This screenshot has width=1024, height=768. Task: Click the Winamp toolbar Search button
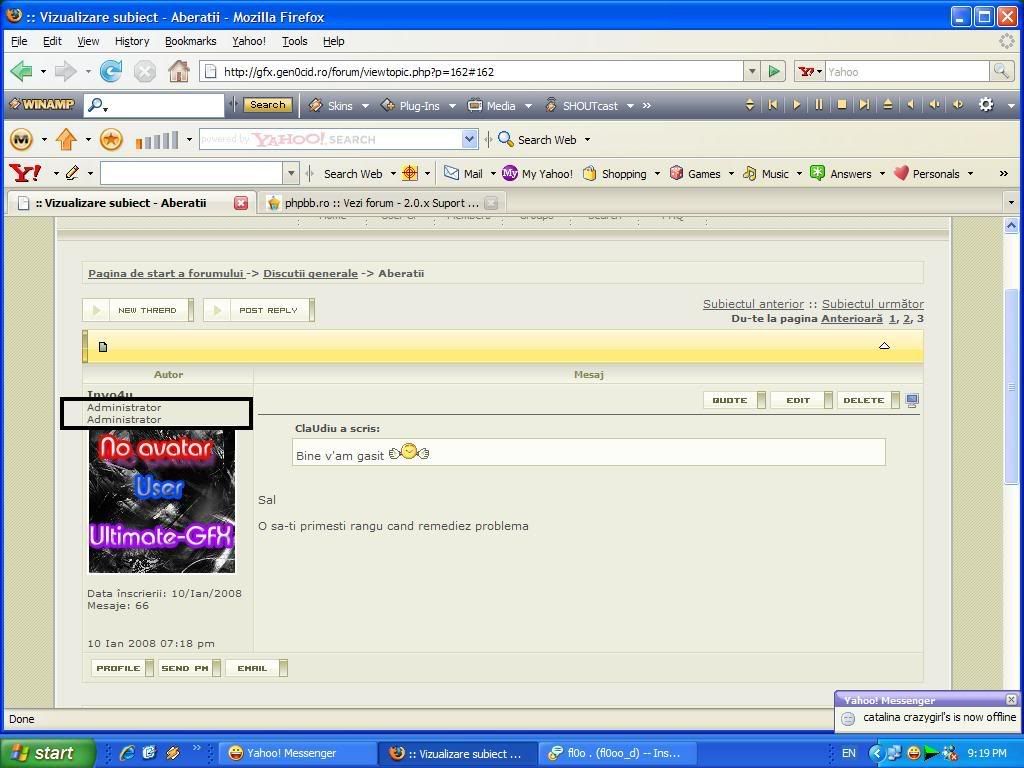[x=267, y=104]
